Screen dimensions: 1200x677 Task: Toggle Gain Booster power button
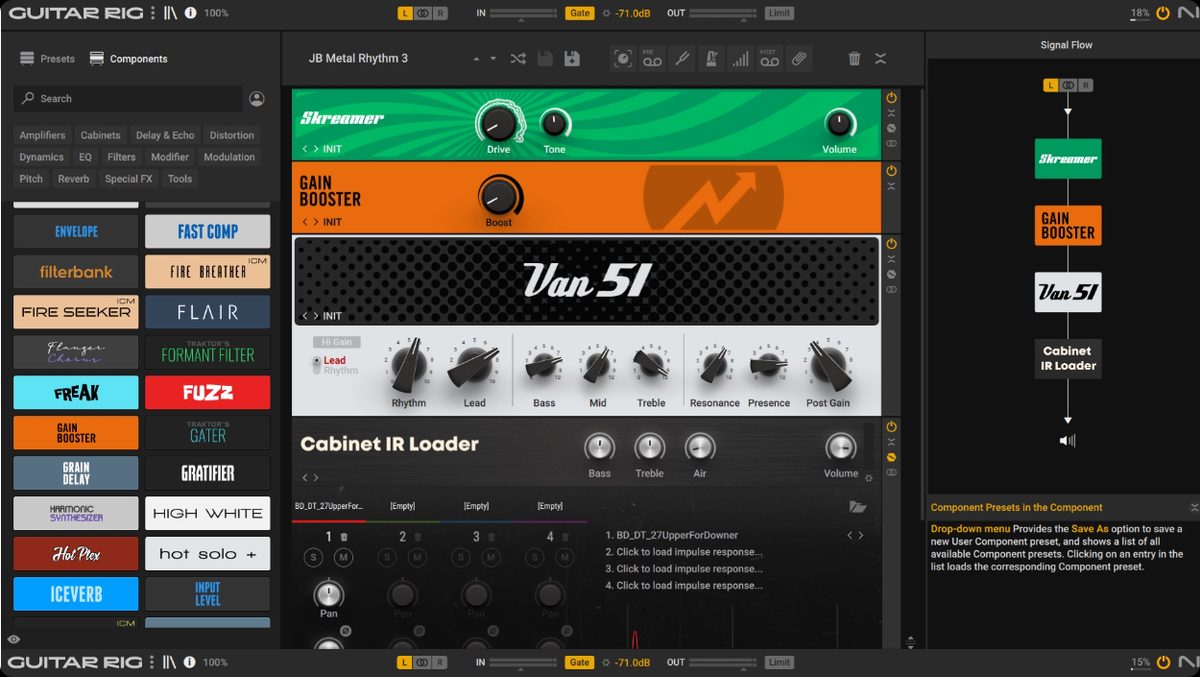(x=891, y=171)
